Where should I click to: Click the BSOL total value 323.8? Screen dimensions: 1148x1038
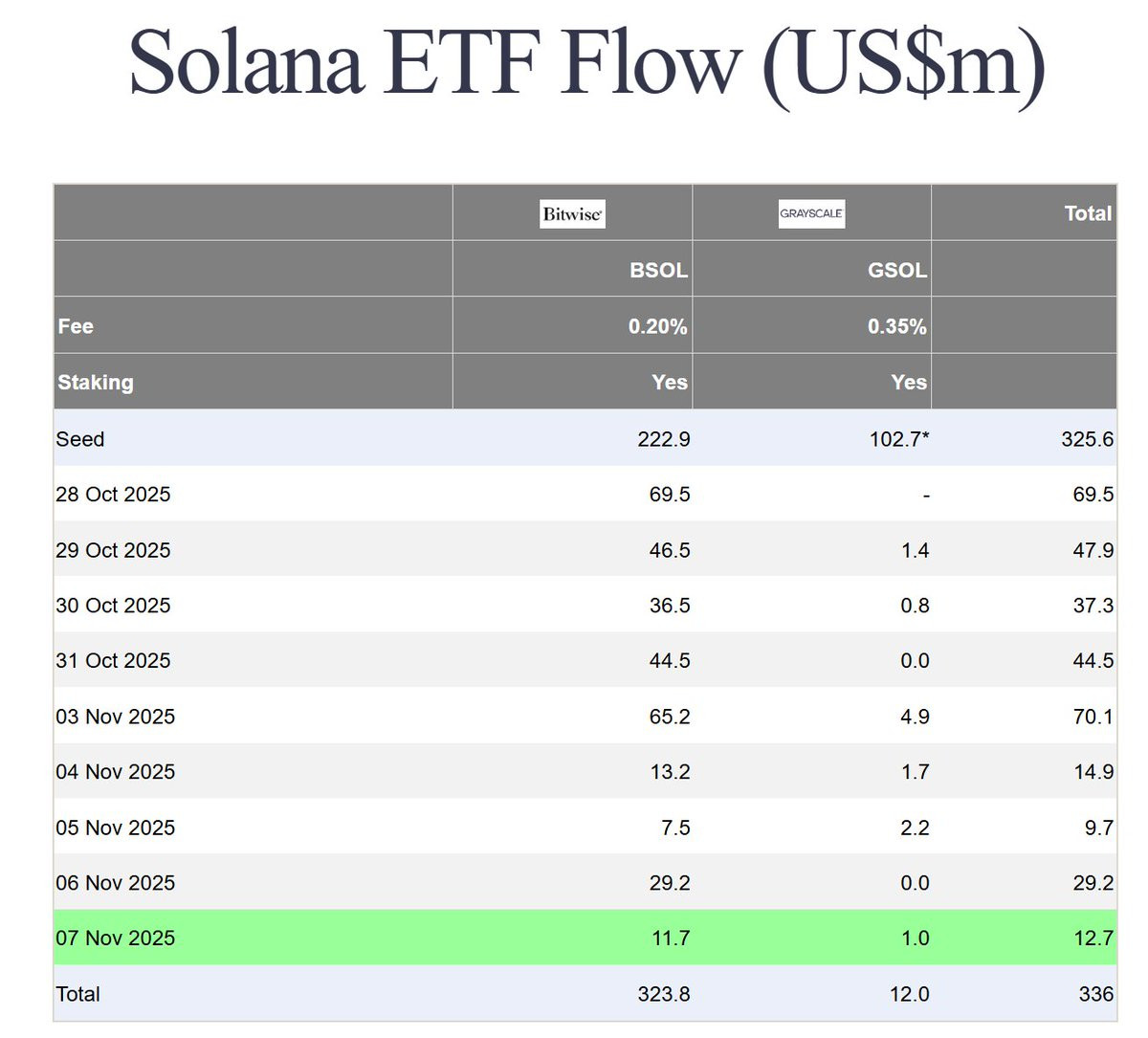(x=664, y=994)
